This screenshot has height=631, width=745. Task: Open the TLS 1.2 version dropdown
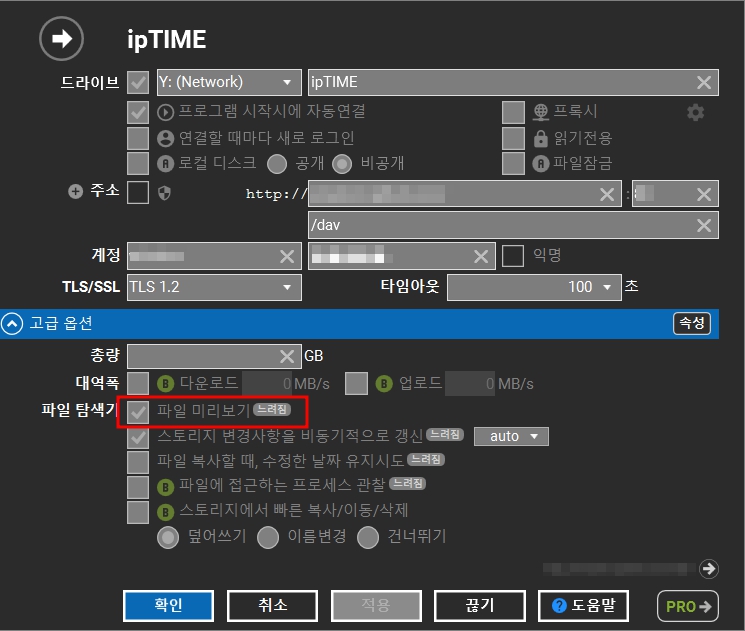[214, 287]
